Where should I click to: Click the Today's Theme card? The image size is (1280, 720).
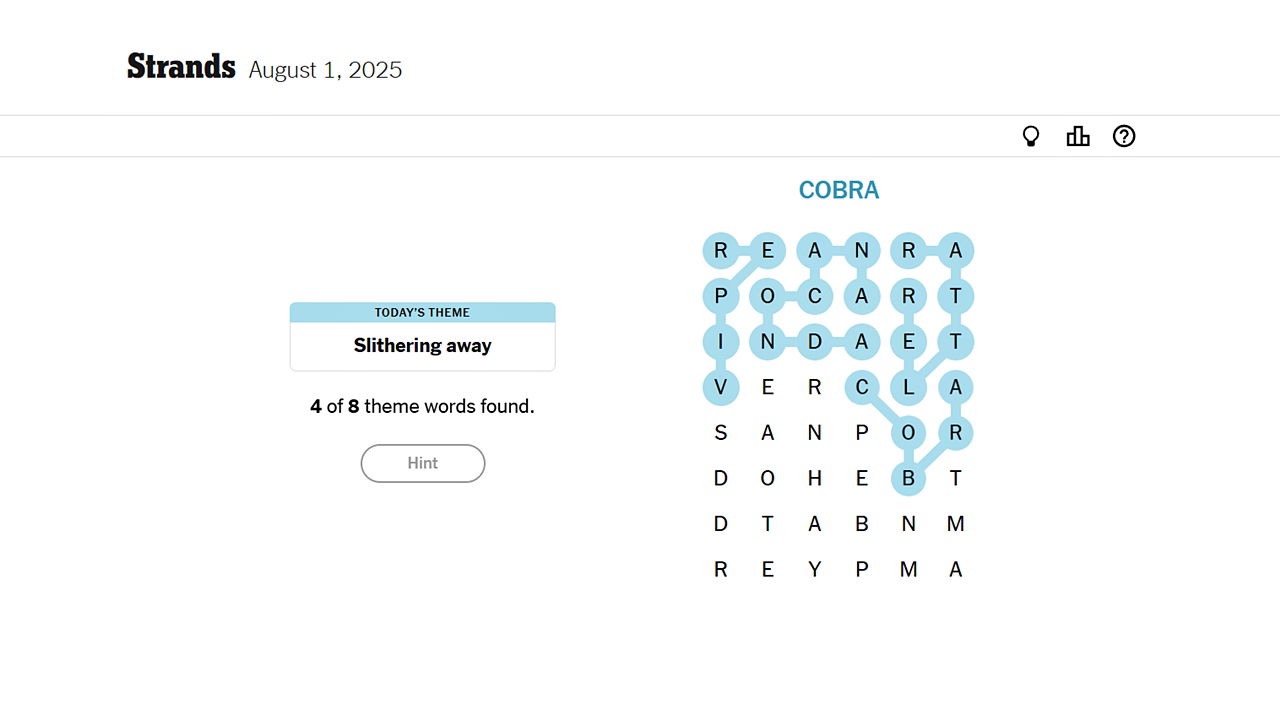point(422,336)
